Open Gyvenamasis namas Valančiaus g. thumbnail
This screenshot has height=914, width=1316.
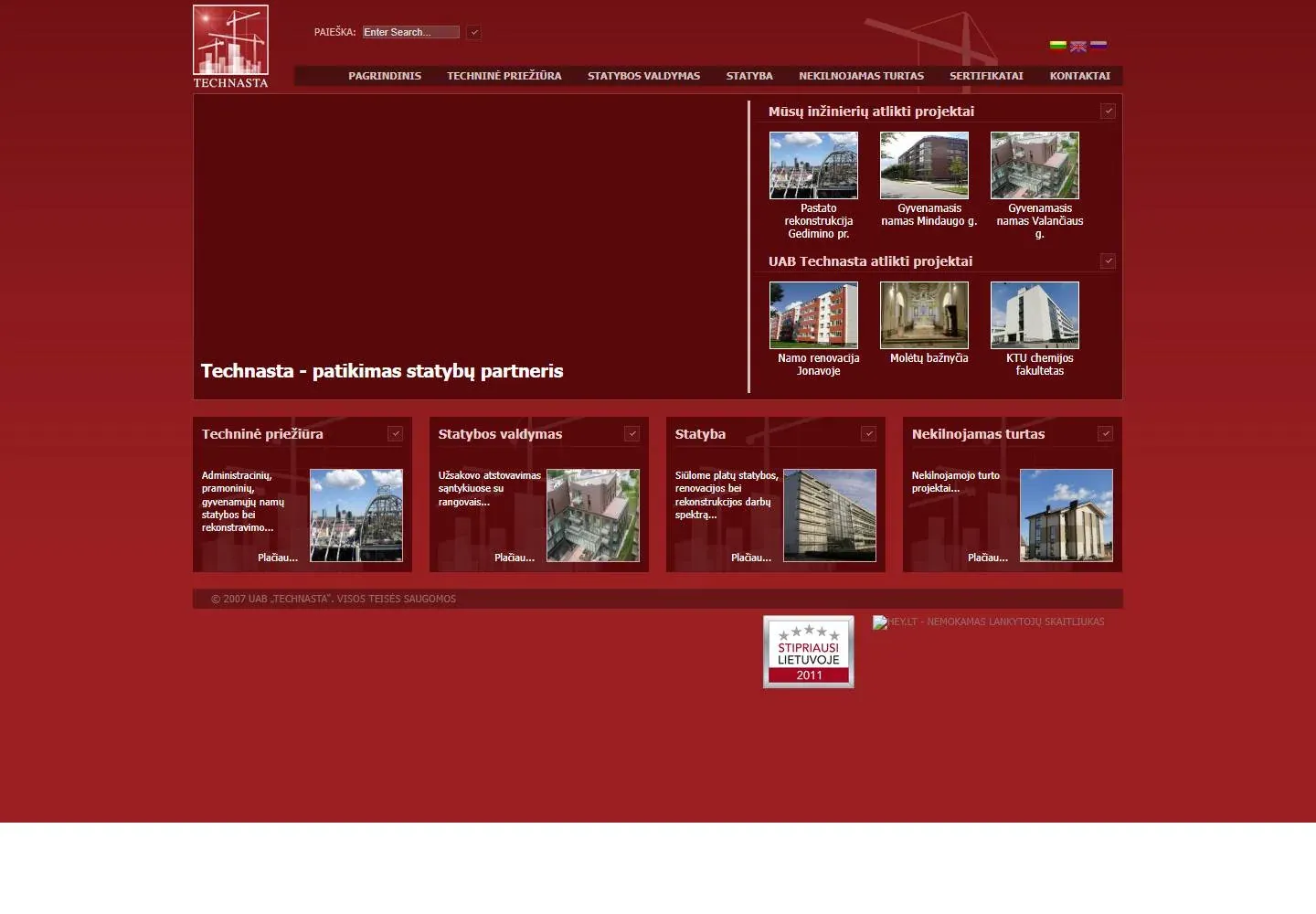pyautogui.click(x=1035, y=165)
